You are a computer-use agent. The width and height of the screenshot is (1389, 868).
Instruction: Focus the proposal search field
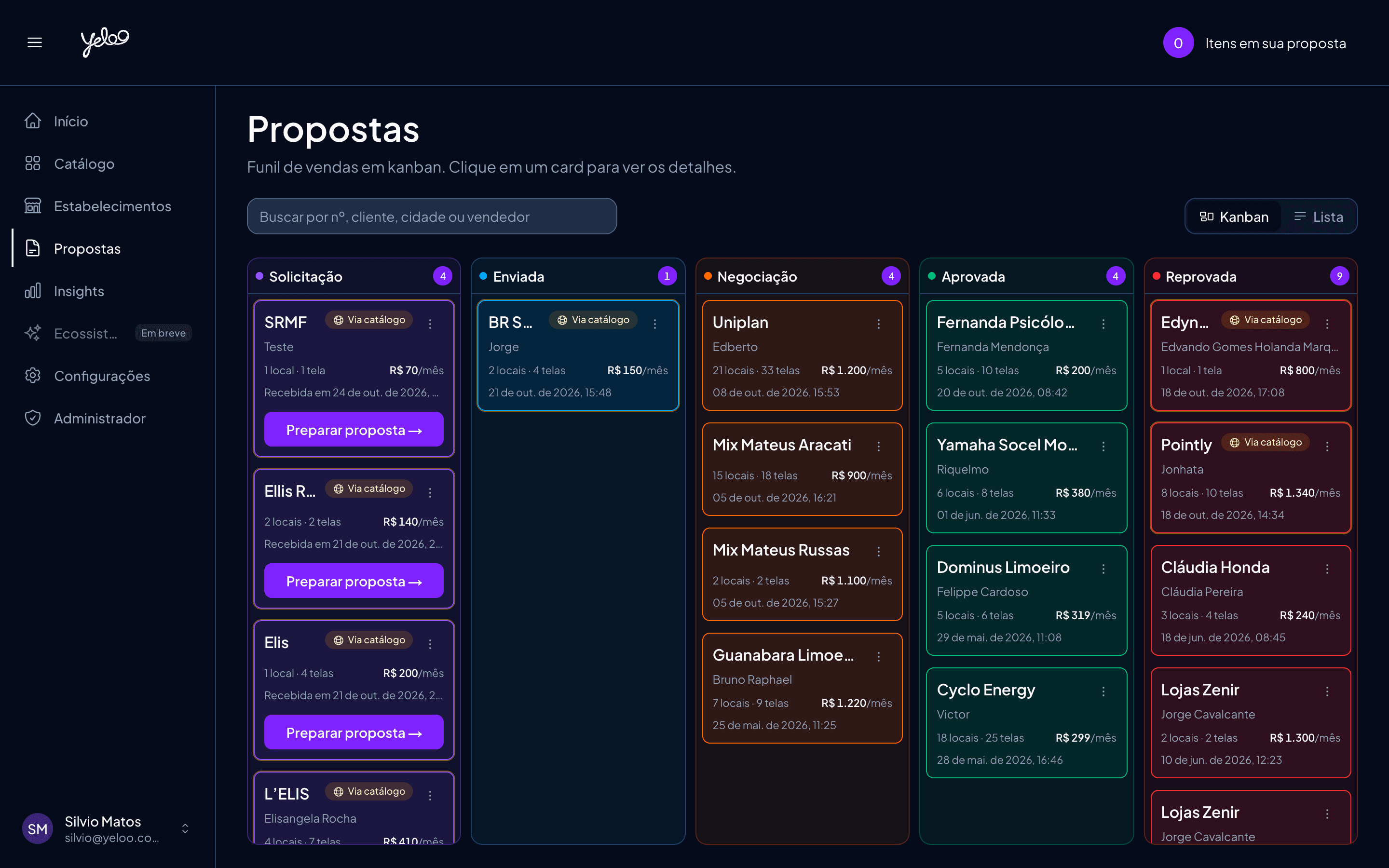click(x=432, y=217)
